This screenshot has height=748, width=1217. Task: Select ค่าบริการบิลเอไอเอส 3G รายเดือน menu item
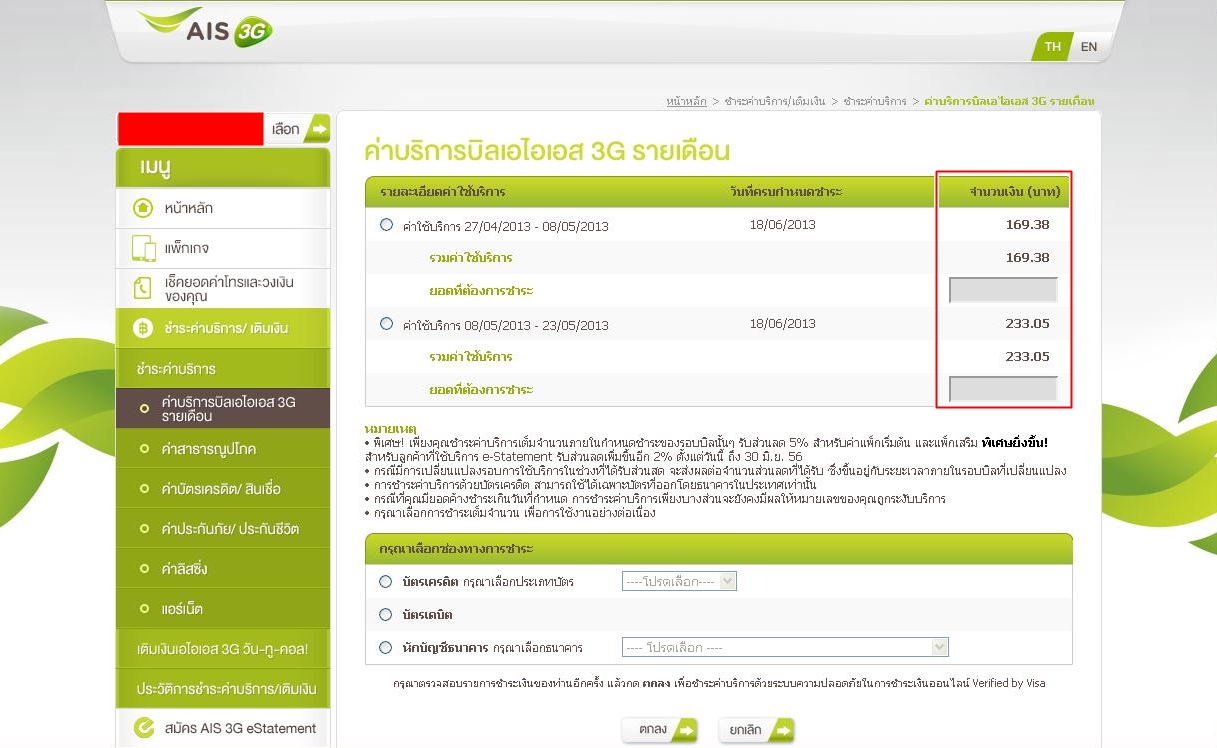point(223,408)
